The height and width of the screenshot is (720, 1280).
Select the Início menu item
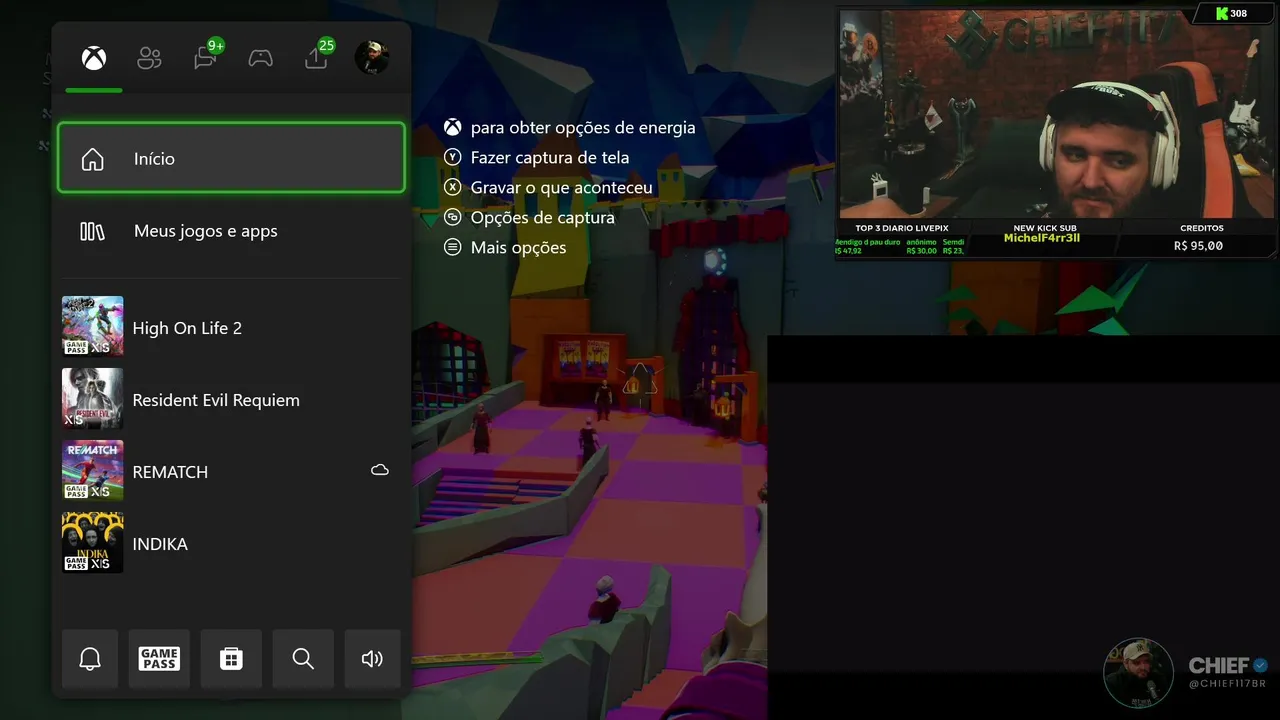pyautogui.click(x=231, y=158)
